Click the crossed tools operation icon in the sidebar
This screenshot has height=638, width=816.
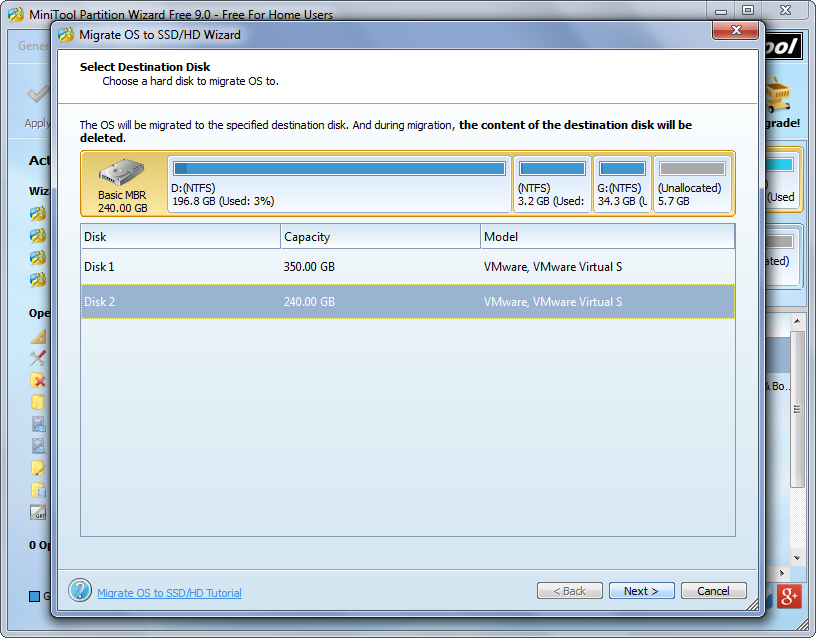[x=38, y=358]
